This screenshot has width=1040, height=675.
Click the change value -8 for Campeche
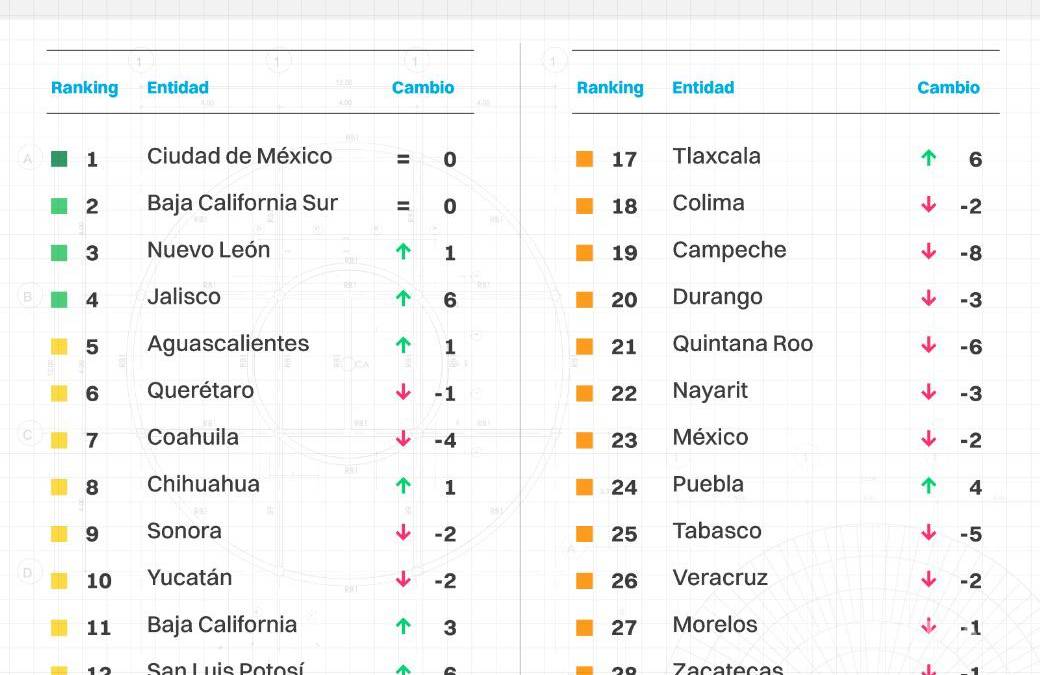click(970, 253)
